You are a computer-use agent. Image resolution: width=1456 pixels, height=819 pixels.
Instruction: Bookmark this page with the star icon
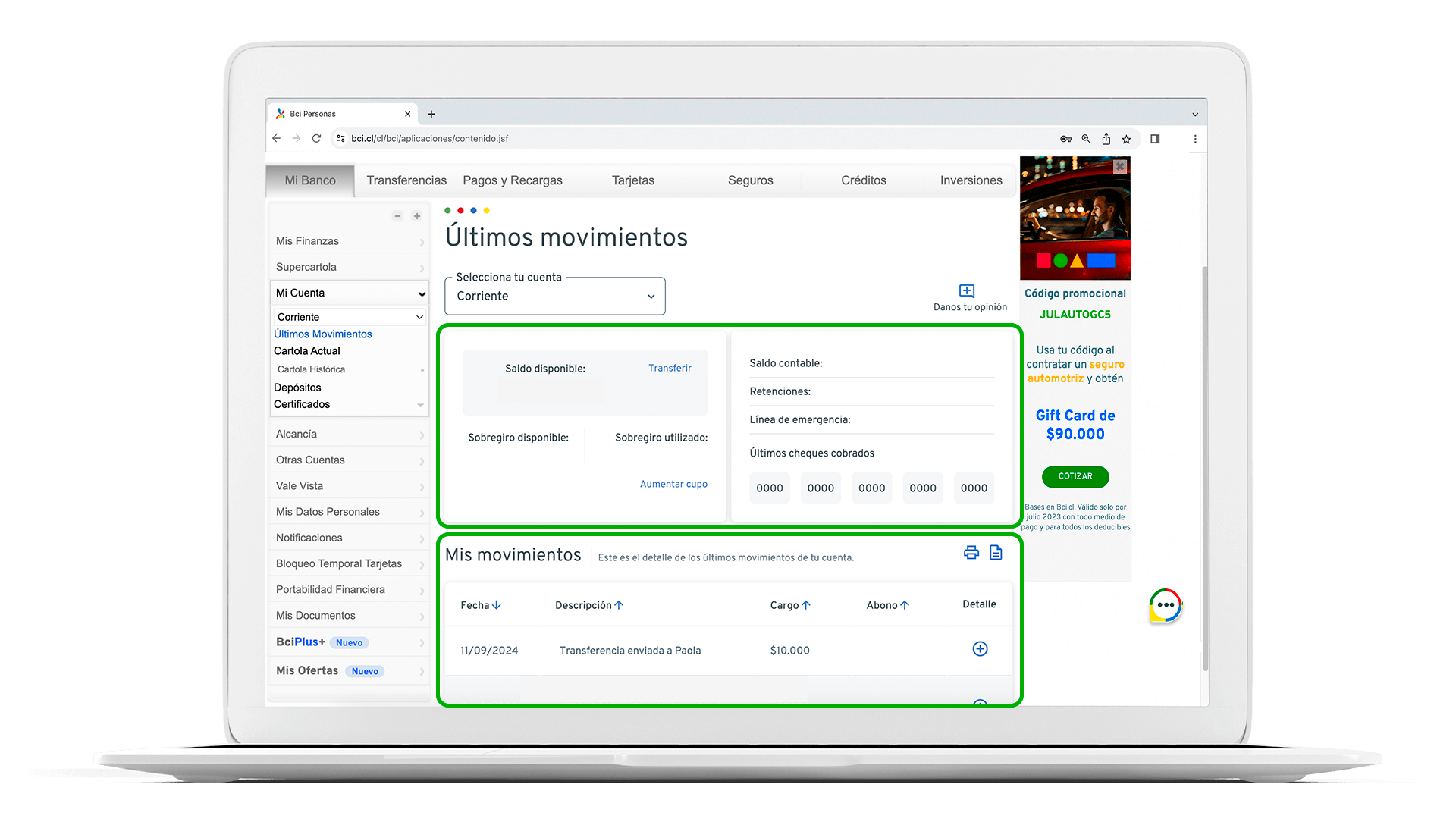[x=1126, y=139]
